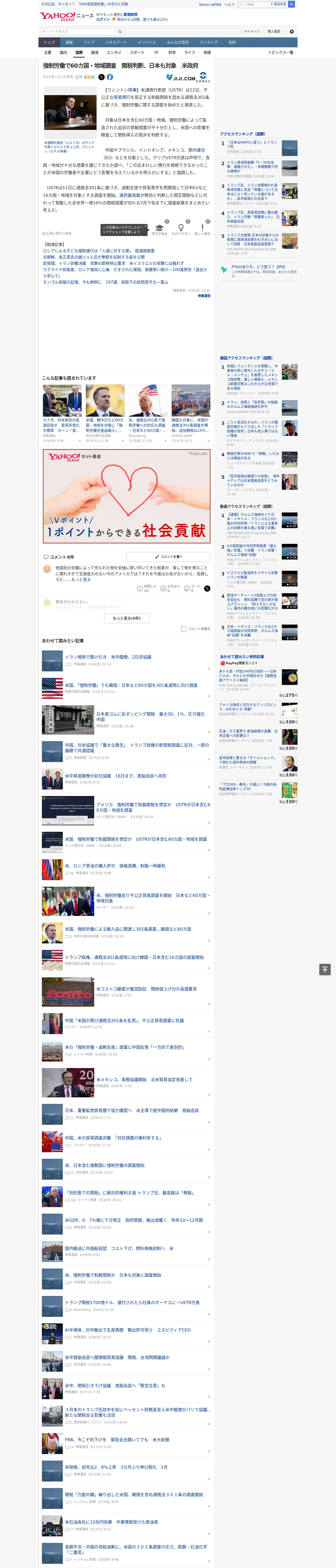Click the ログイン link
Screen dimensions: 336x1568
[x=103, y=20]
